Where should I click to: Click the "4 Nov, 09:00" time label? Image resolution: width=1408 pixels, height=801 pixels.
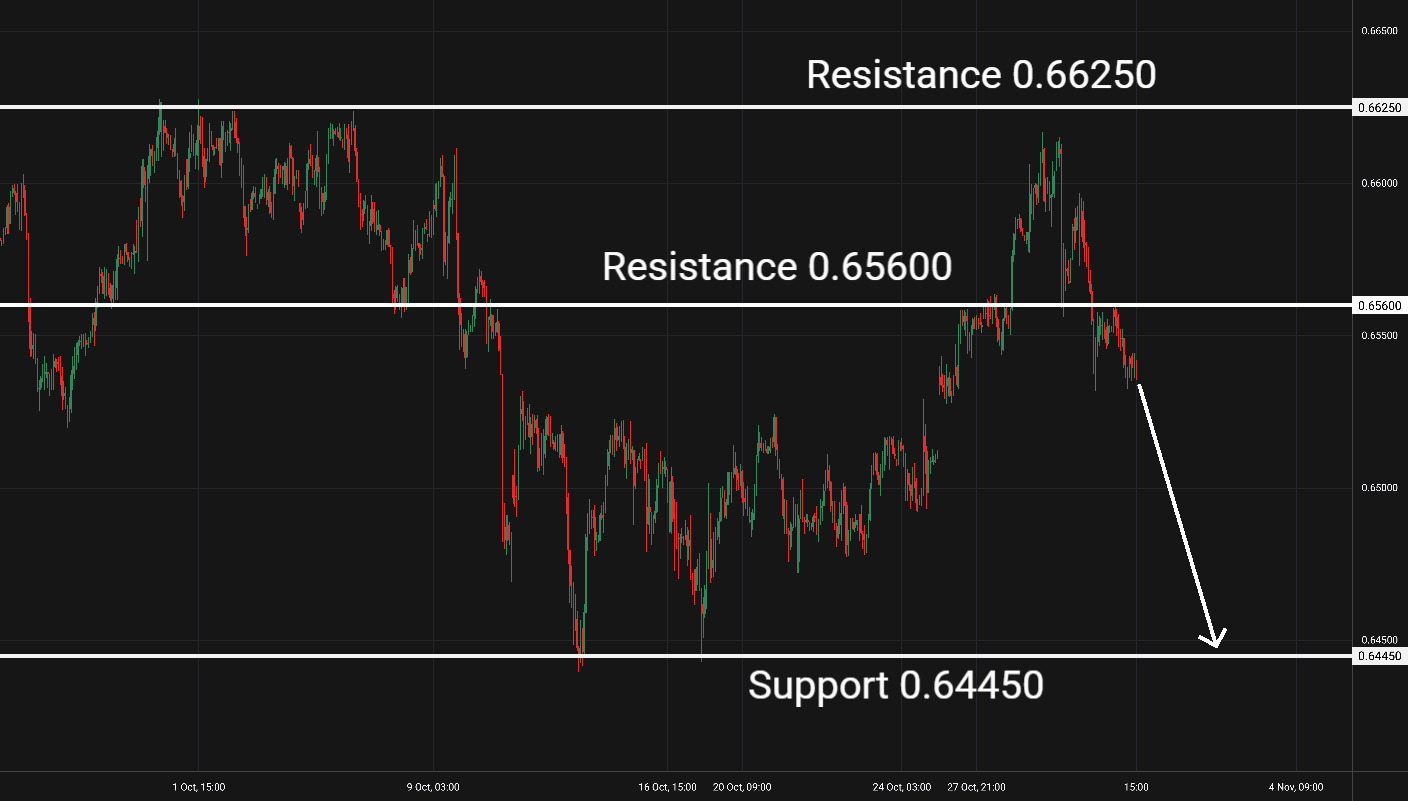click(x=1296, y=787)
